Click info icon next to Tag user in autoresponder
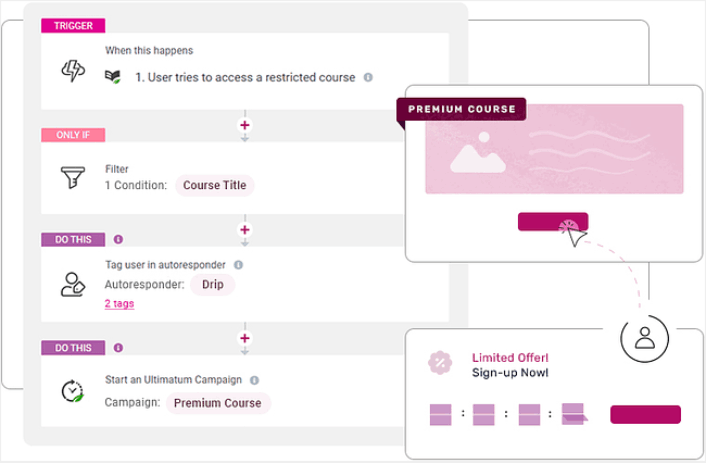Viewport: 706px width, 463px height. point(238,265)
